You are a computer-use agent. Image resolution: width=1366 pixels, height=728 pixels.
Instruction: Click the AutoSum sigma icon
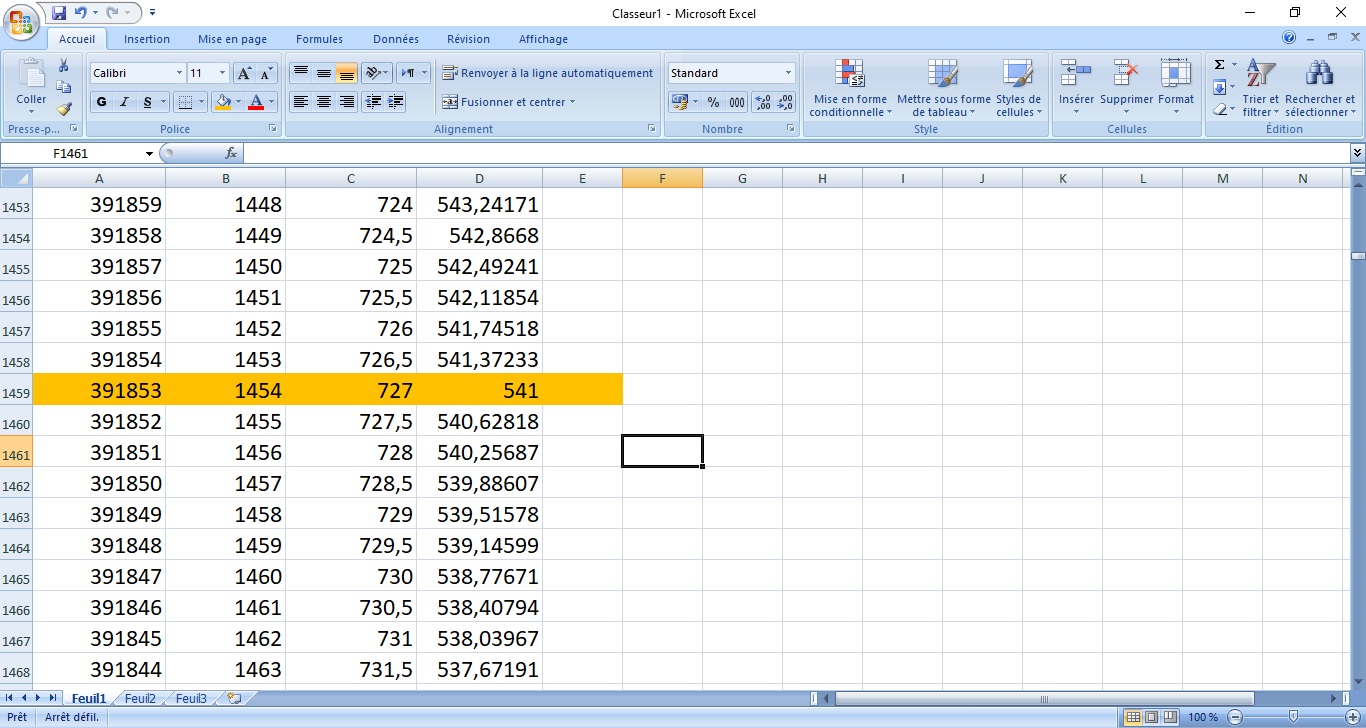[x=1219, y=65]
